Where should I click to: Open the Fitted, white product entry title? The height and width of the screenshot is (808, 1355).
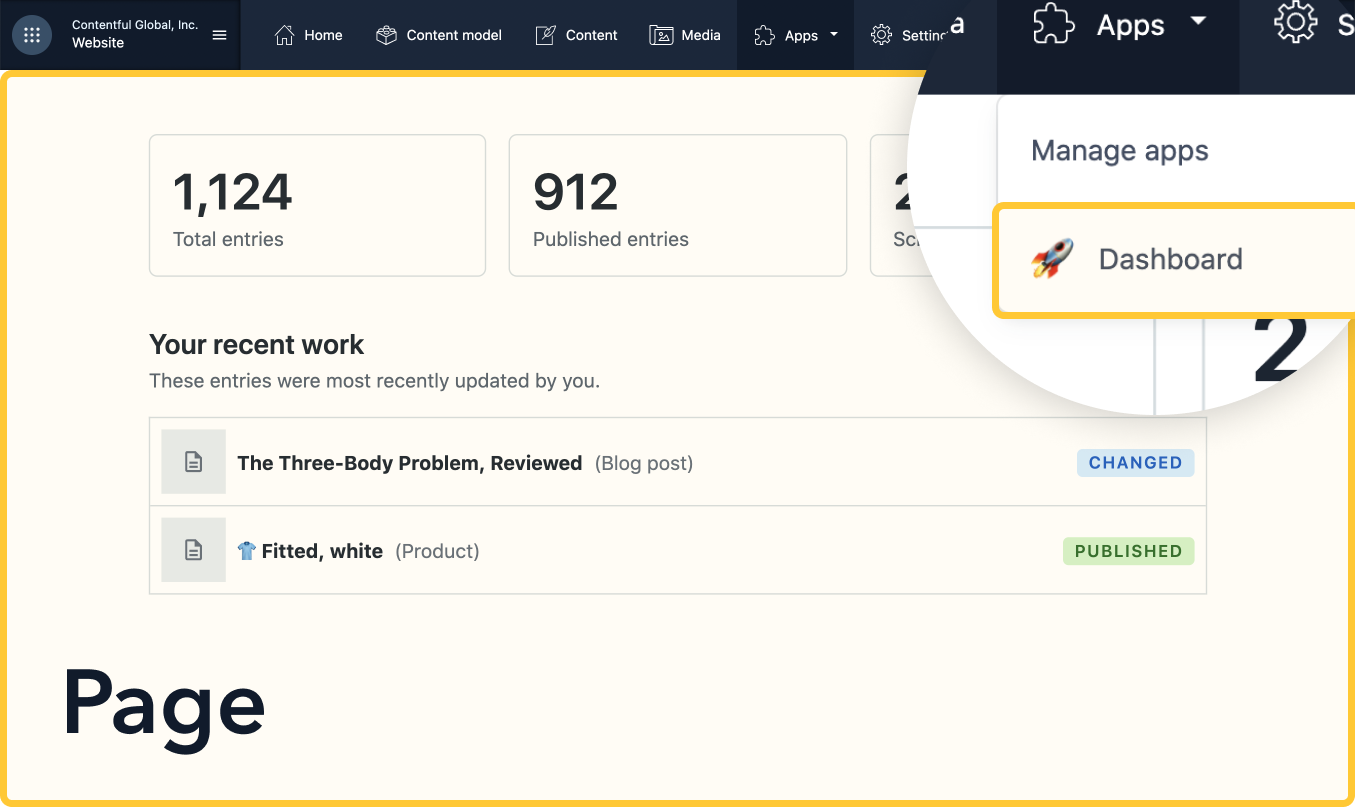[x=321, y=551]
